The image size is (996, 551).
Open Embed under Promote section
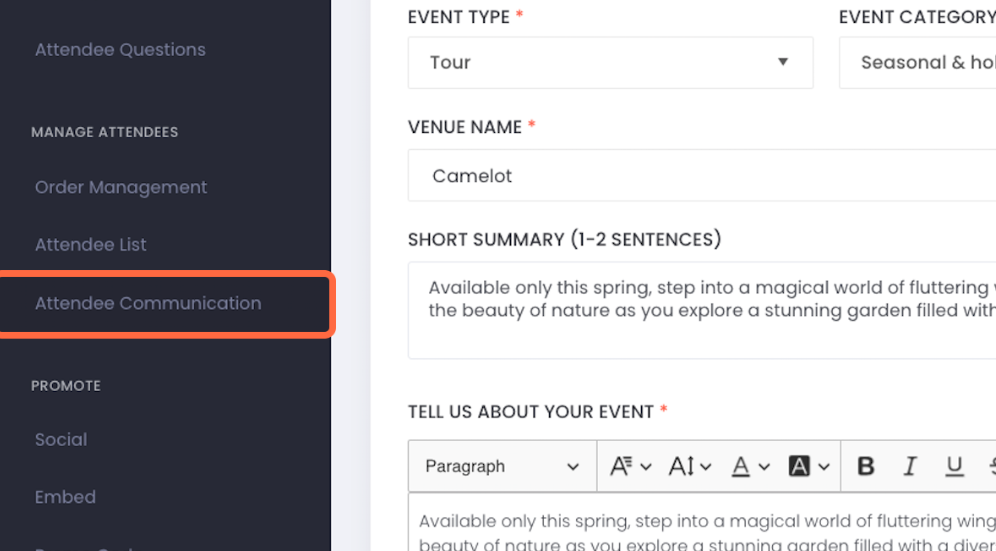[65, 497]
